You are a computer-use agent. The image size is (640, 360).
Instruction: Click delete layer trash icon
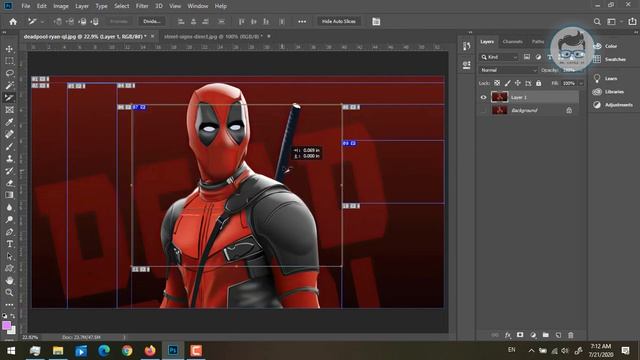[x=571, y=335]
